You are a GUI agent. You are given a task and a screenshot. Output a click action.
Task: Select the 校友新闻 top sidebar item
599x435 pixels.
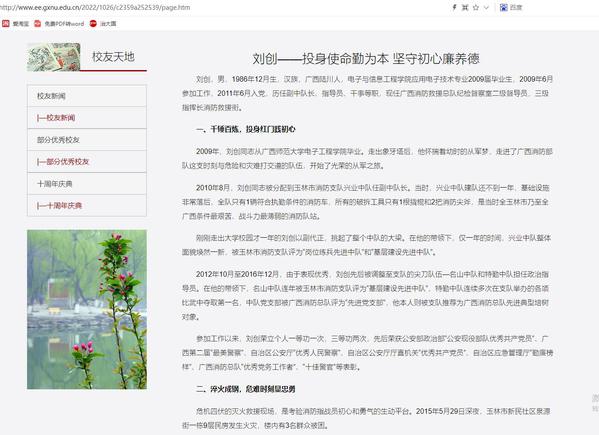click(x=87, y=96)
